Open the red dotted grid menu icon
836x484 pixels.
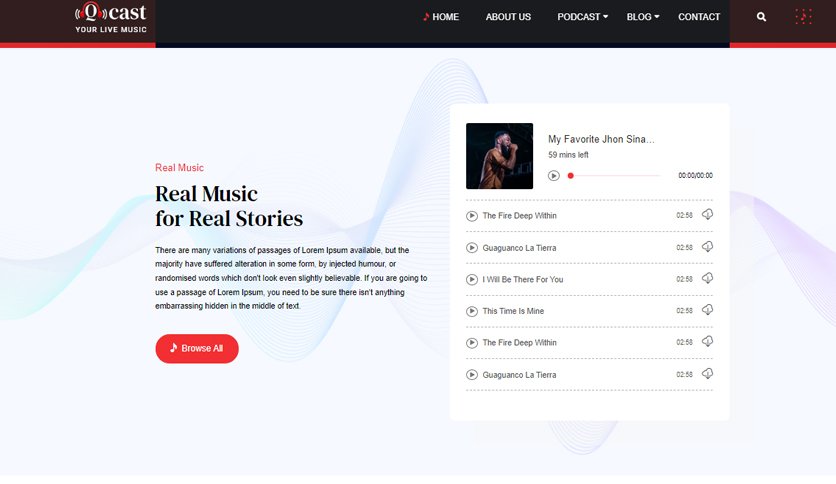(803, 17)
